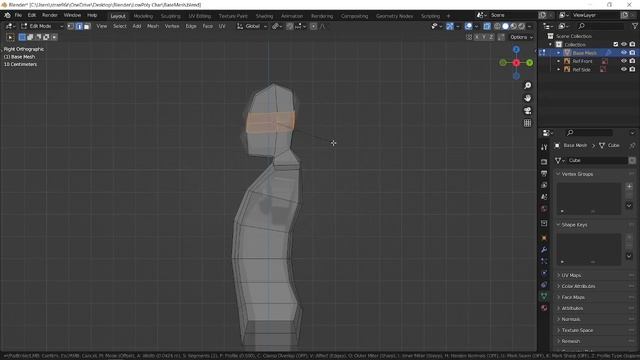
Task: Open Render properties tab icon
Action: (x=544, y=162)
